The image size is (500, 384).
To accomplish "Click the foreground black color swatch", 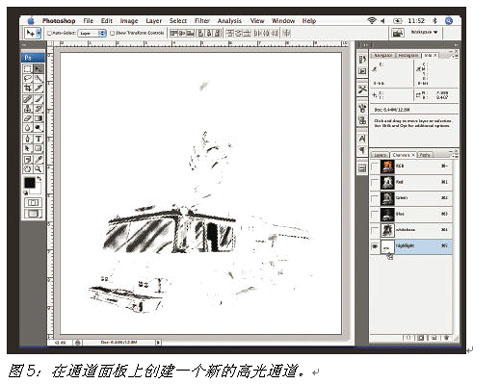I will 30,183.
